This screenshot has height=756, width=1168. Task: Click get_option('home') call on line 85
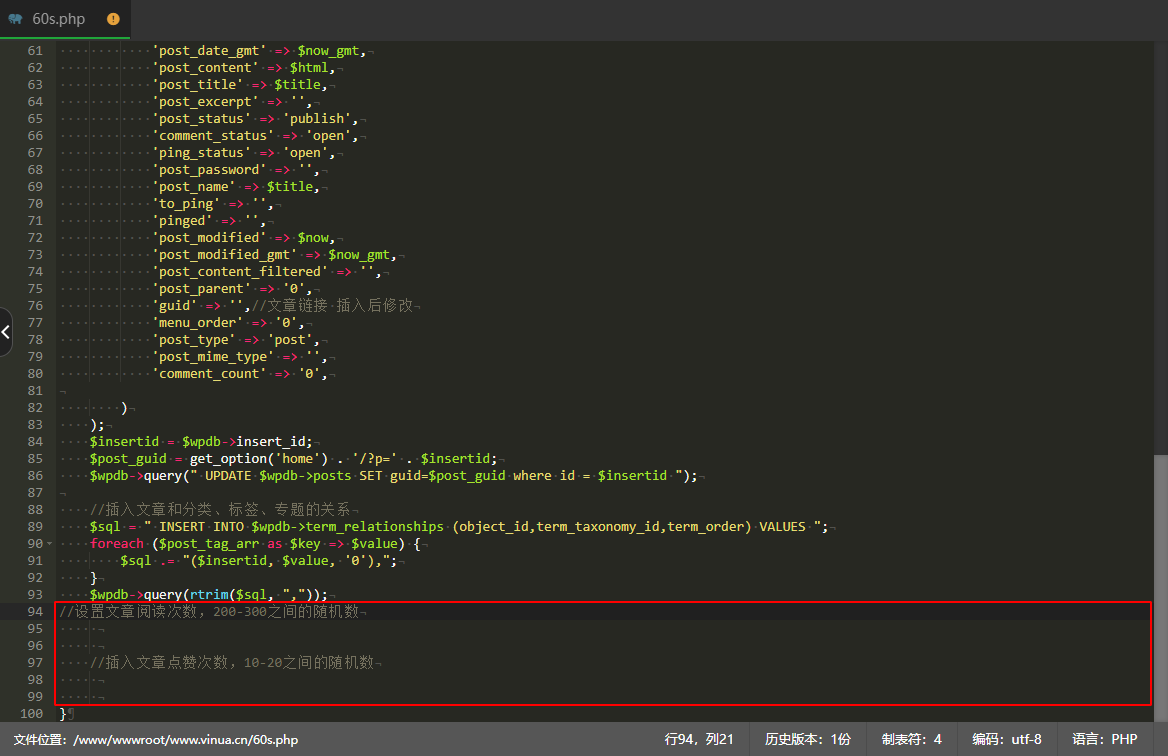click(259, 459)
